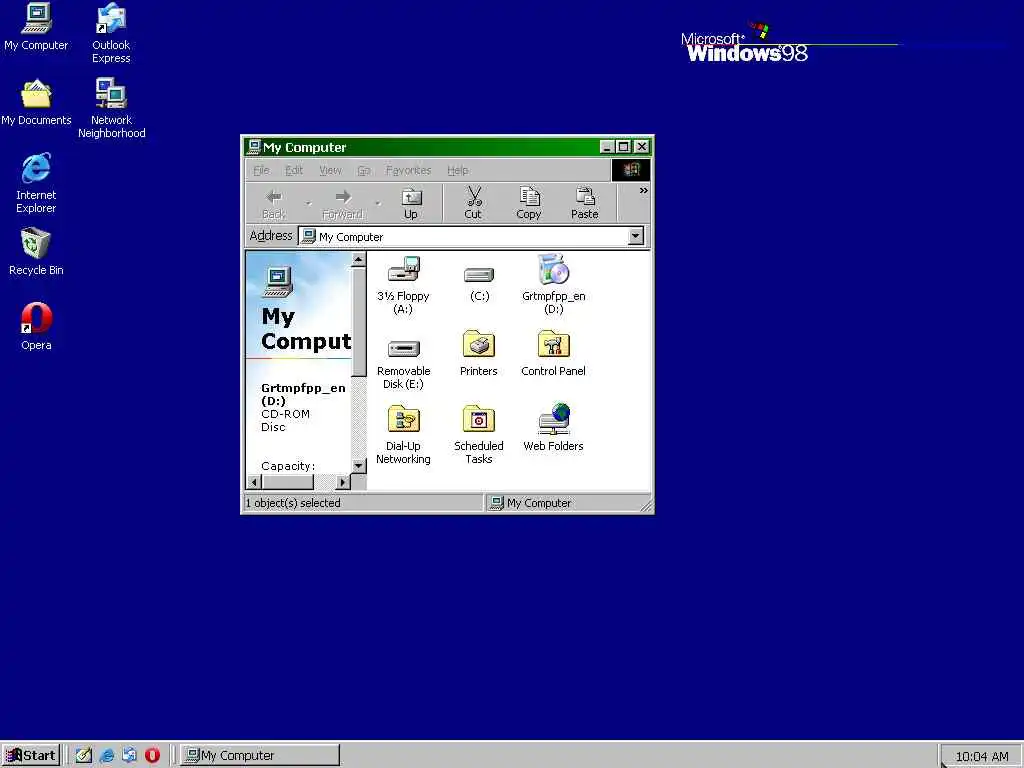The width and height of the screenshot is (1024, 768).
Task: Click the horizontal scroll right arrow
Action: (x=343, y=482)
